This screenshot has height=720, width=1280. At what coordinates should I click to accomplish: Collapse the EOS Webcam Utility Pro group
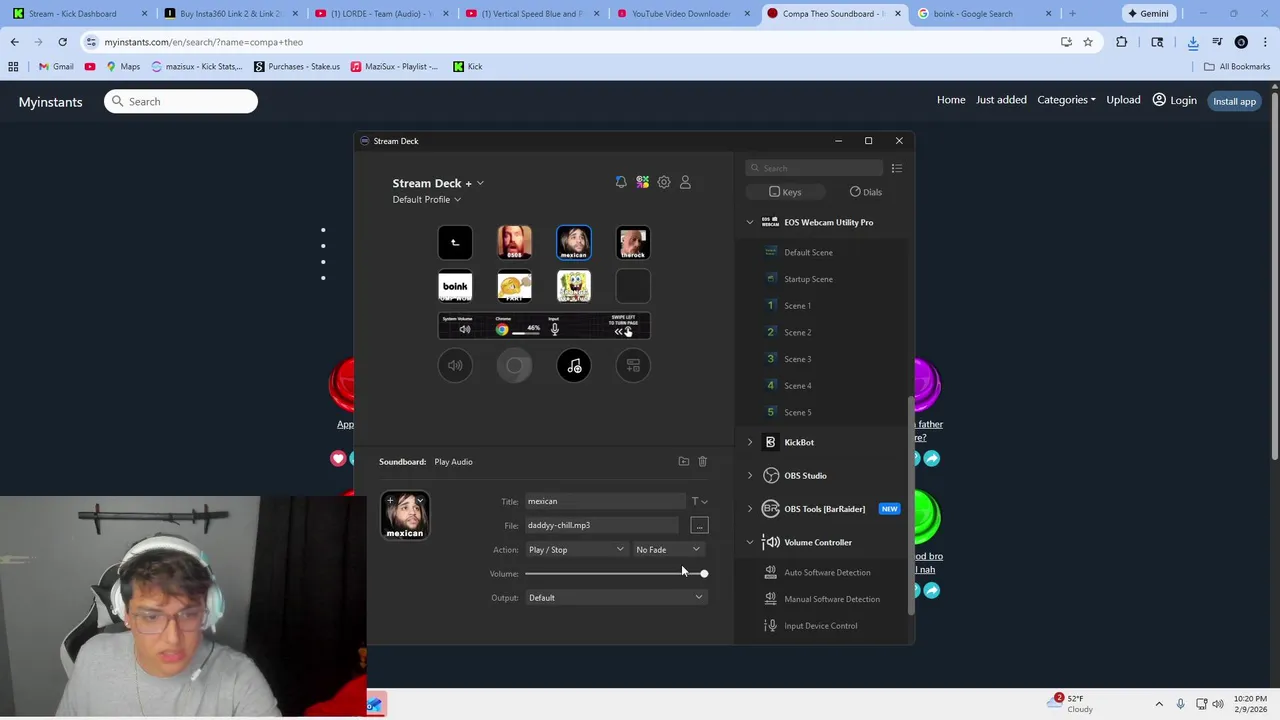(x=750, y=222)
